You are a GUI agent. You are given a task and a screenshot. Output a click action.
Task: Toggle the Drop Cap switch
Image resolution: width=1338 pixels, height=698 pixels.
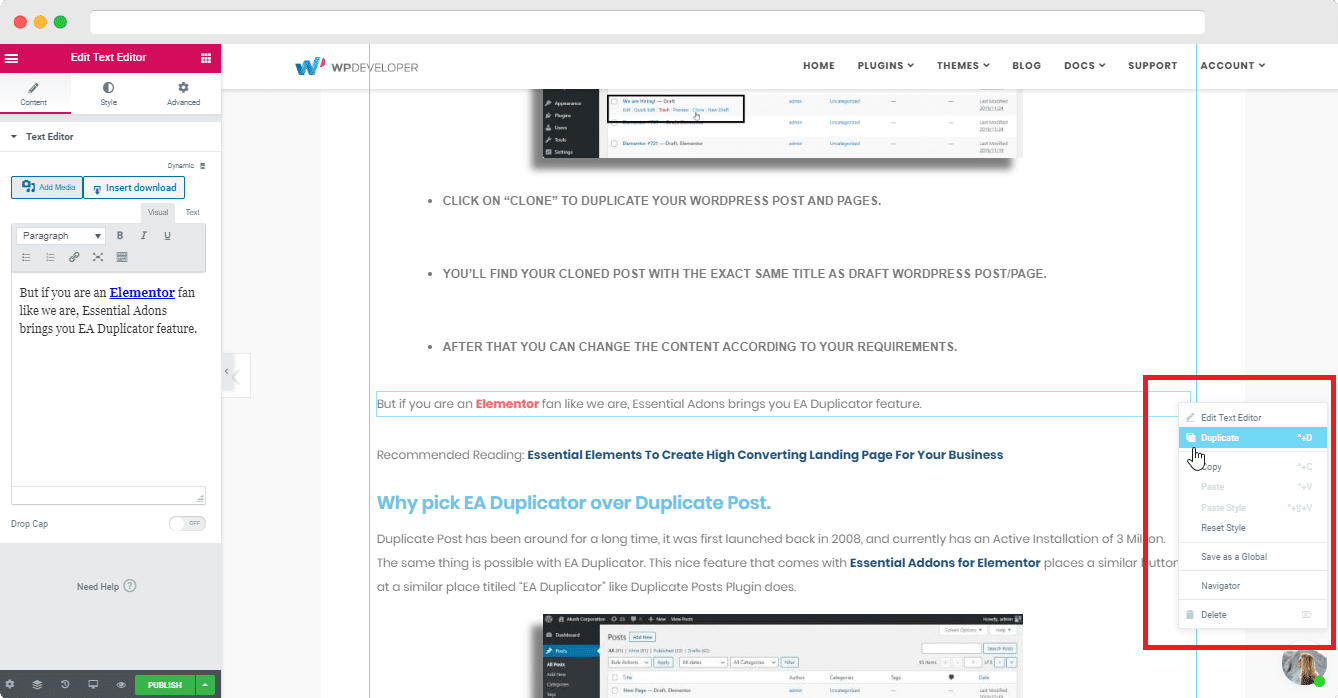187,523
